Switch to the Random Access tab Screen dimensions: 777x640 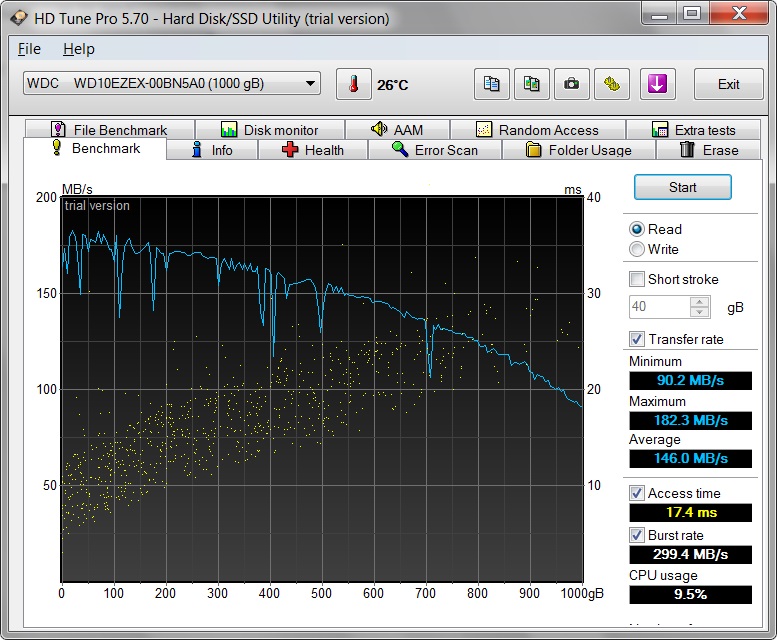click(537, 130)
